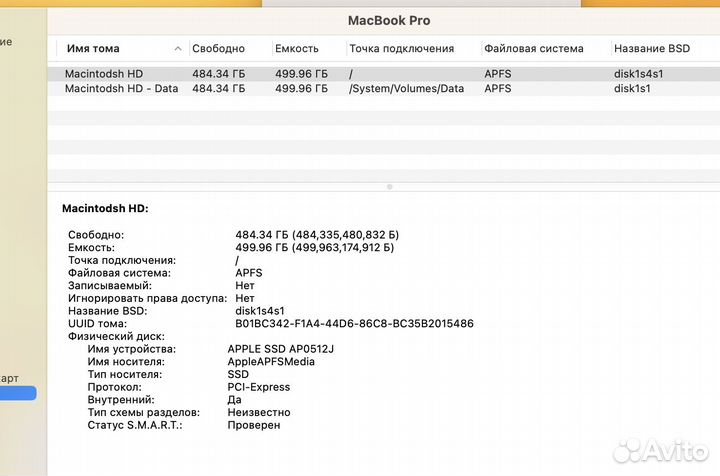Click the device name APPLE SSD AP0512J
Viewport: 720px width, 476px height.
tap(281, 349)
